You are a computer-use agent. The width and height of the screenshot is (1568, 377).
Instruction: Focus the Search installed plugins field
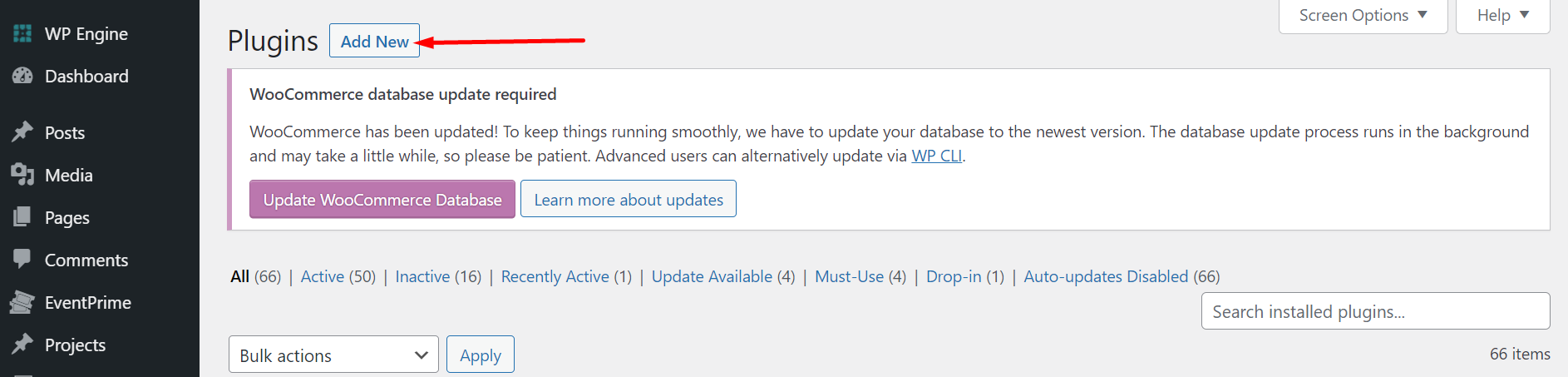pos(1375,311)
